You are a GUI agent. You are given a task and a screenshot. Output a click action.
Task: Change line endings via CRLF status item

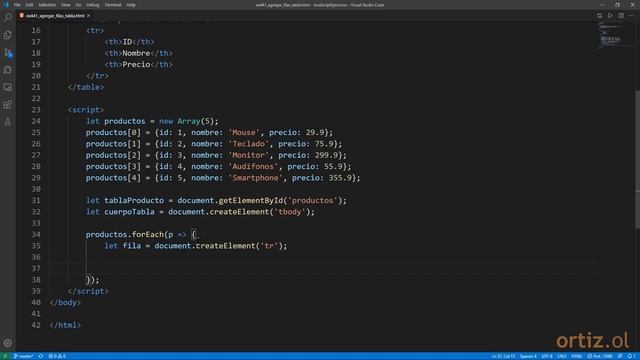click(562, 356)
